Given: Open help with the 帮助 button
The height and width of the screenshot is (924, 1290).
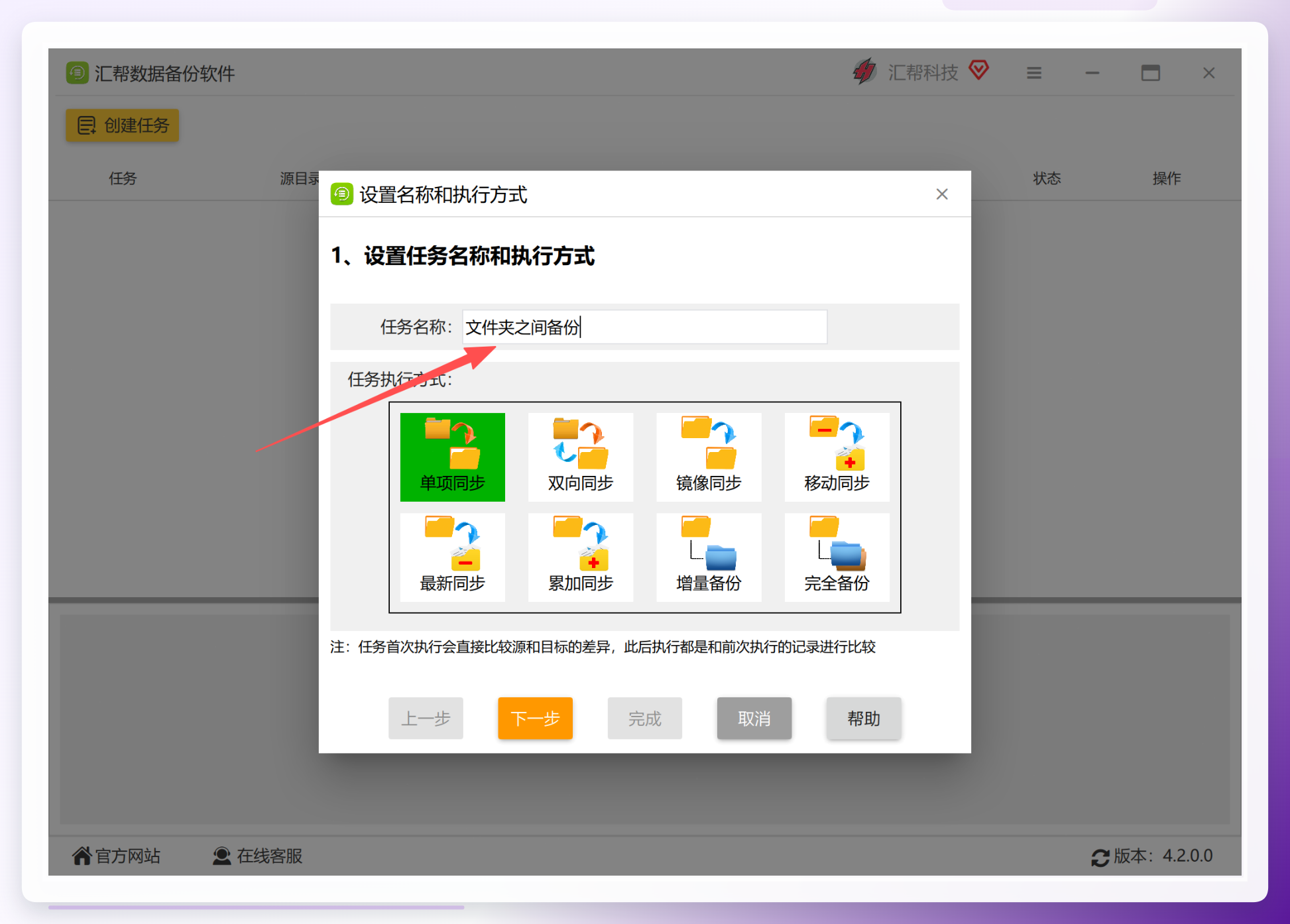Looking at the screenshot, I should click(x=864, y=718).
